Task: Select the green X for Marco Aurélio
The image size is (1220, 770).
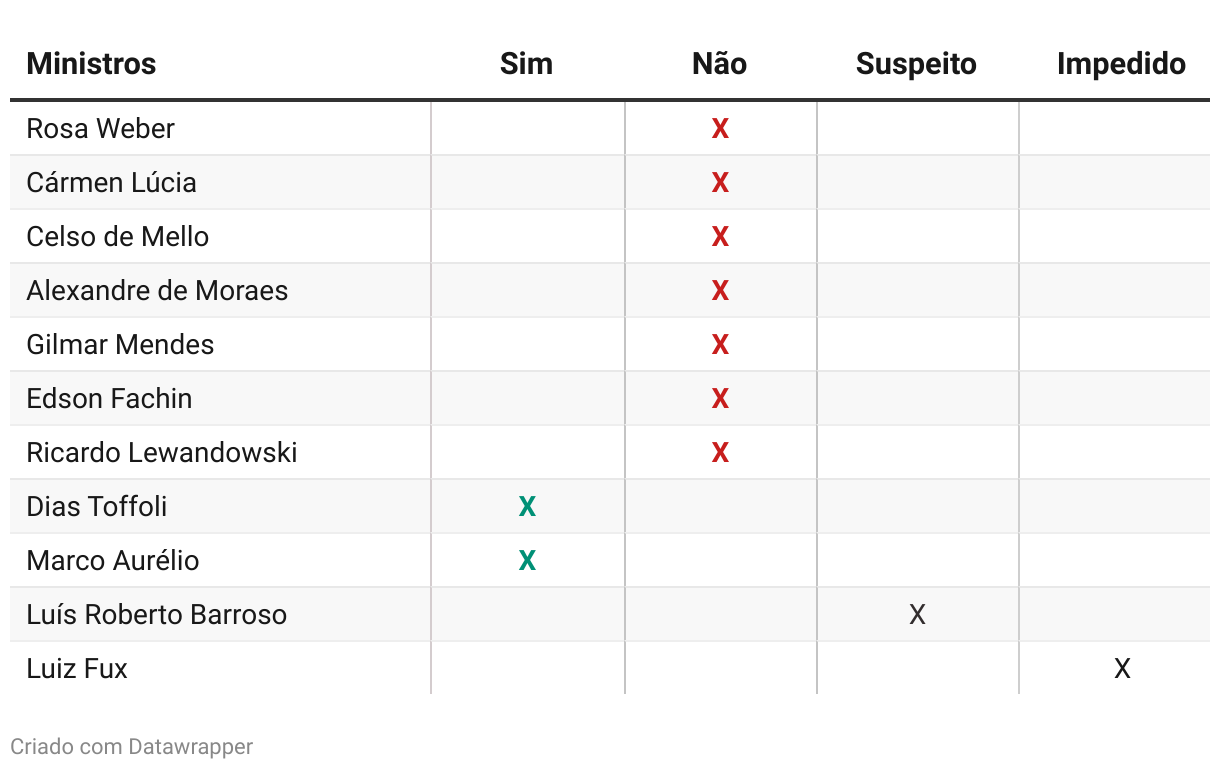Action: 527,560
